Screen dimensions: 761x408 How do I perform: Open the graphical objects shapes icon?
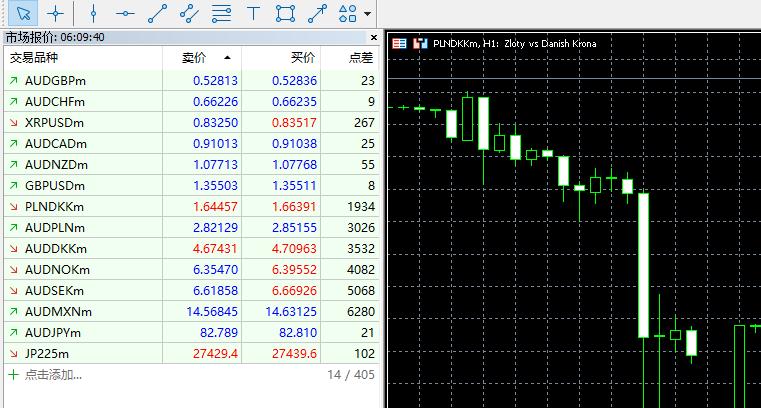coord(347,13)
